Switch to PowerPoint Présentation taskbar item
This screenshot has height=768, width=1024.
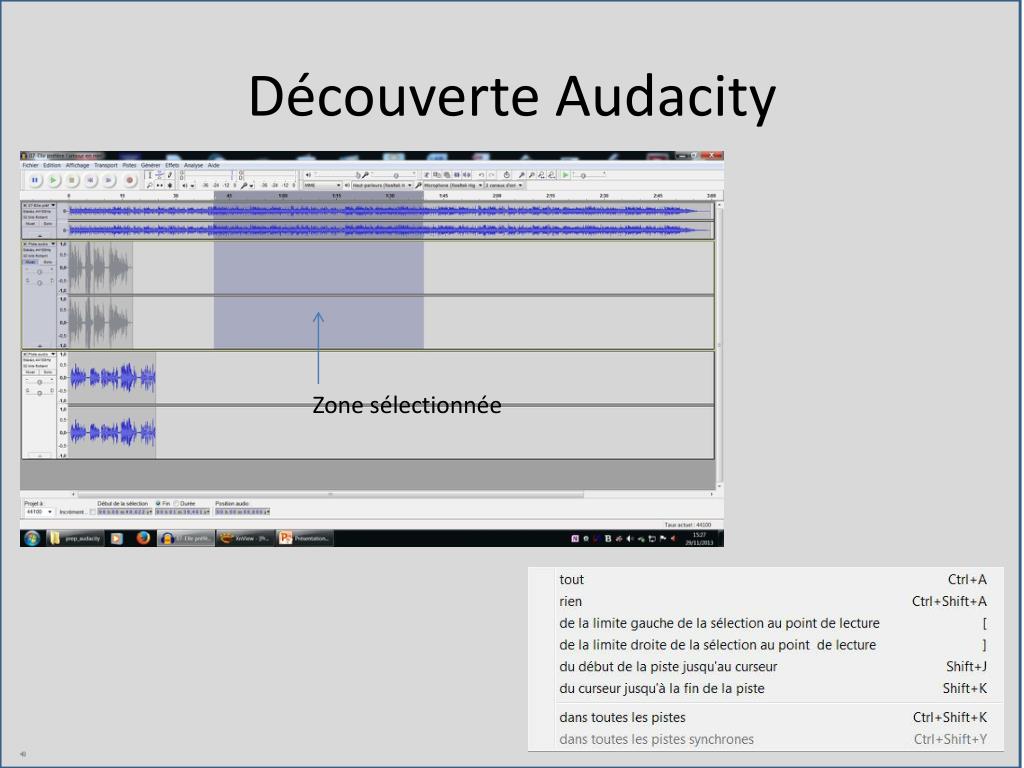pyautogui.click(x=305, y=538)
